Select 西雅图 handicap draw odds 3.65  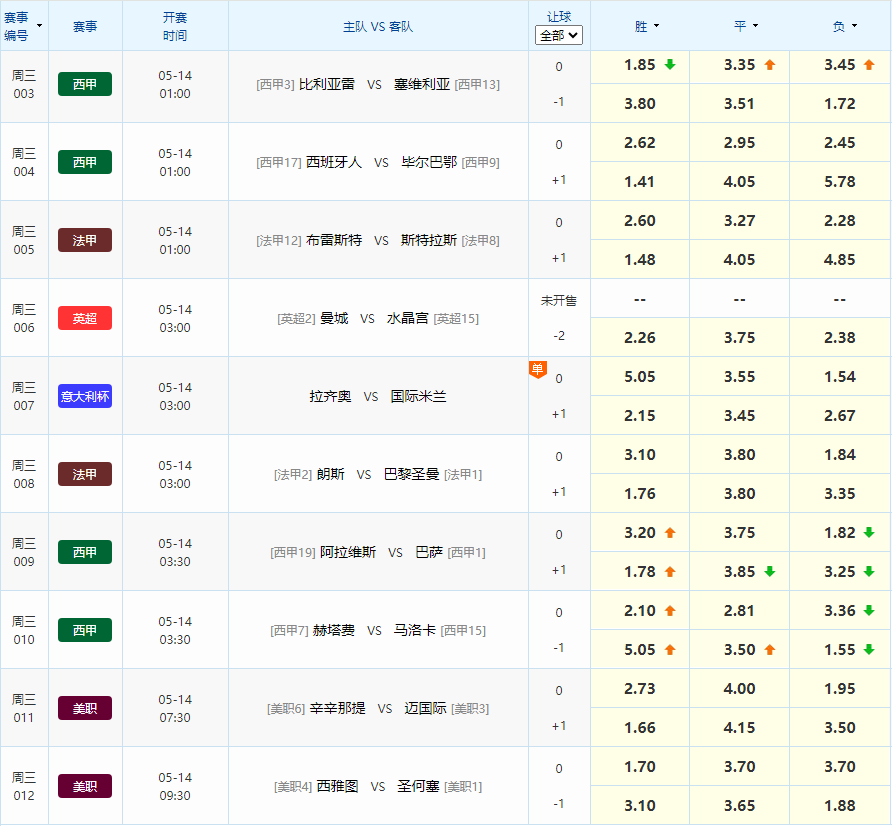[x=740, y=805]
